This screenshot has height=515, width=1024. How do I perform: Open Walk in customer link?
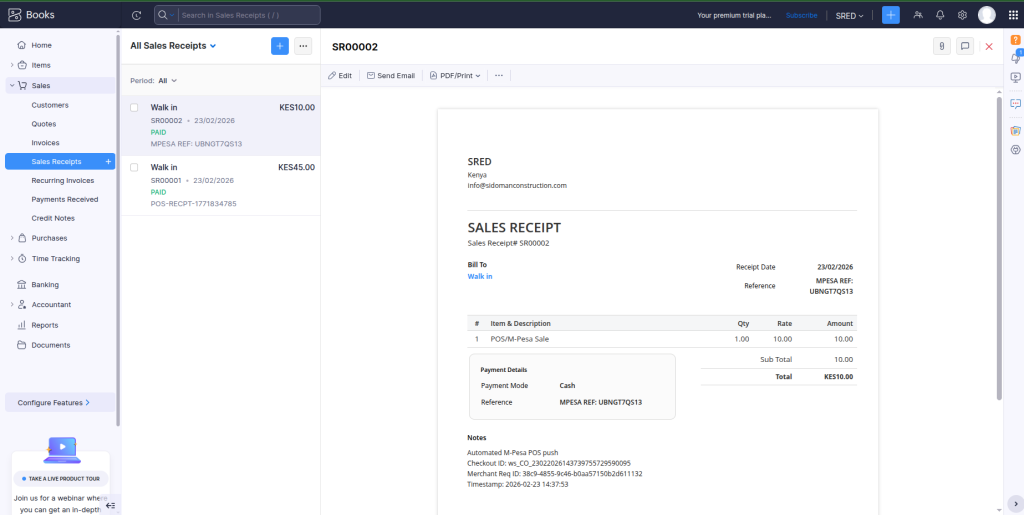tap(480, 277)
